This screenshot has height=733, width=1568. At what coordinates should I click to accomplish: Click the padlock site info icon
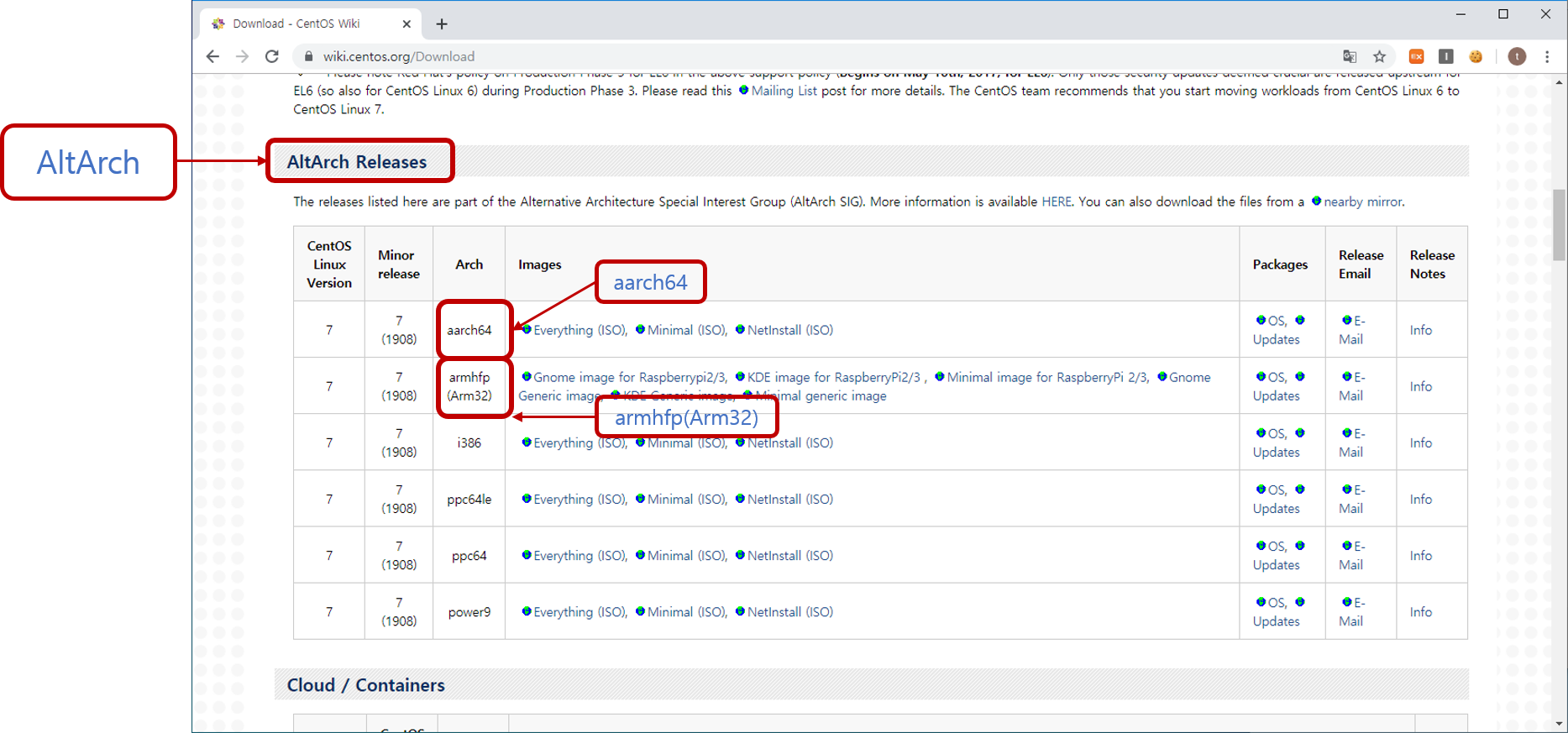click(x=308, y=56)
